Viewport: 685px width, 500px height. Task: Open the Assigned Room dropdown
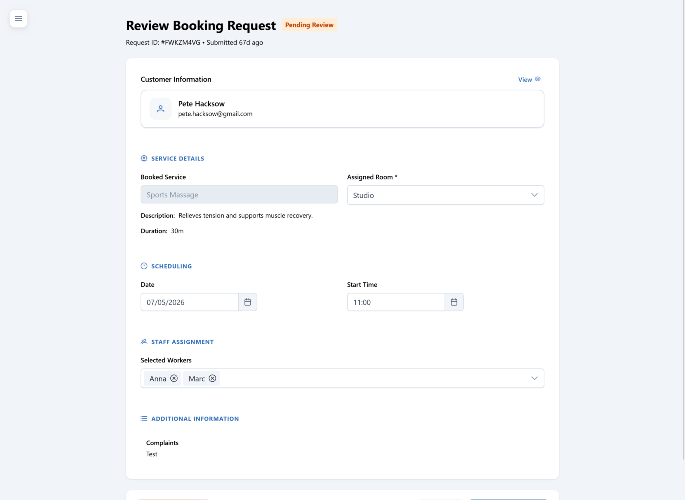[x=446, y=195]
